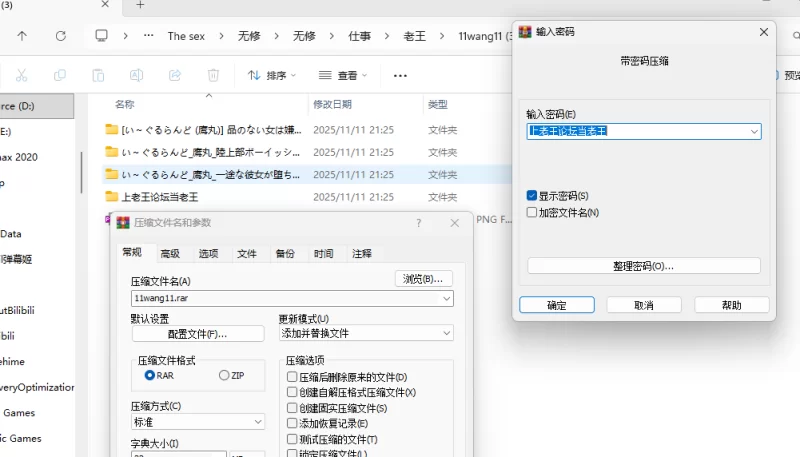Refresh the Explorer folder view
Viewport: 800px width, 457px height.
[x=61, y=36]
